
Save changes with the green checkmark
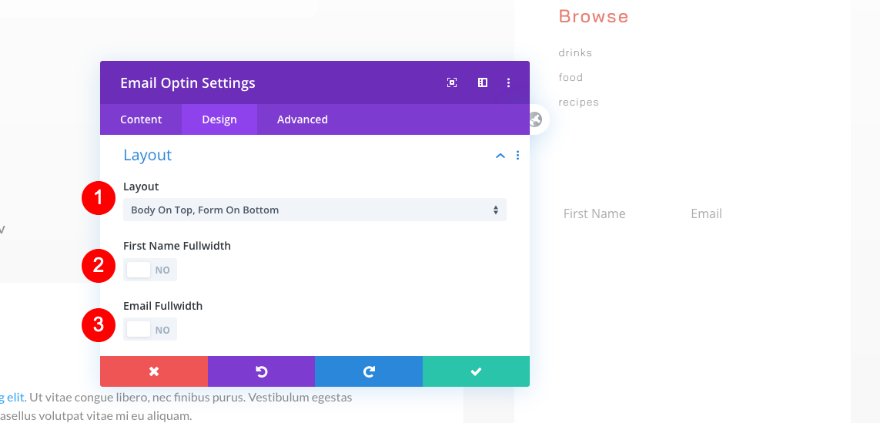[x=476, y=371]
